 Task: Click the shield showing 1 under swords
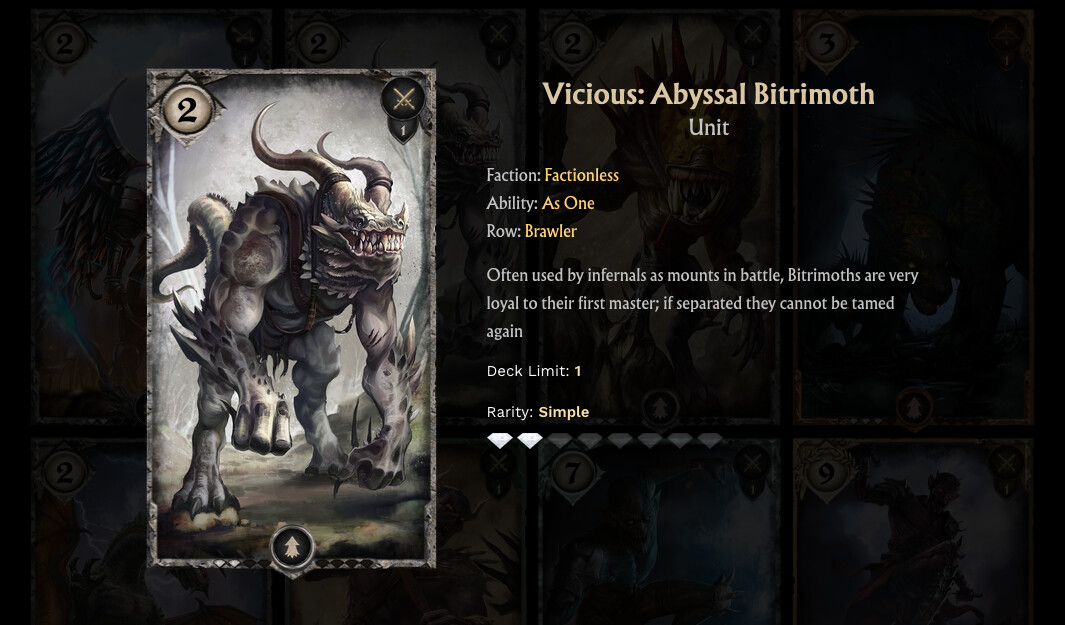(x=403, y=130)
